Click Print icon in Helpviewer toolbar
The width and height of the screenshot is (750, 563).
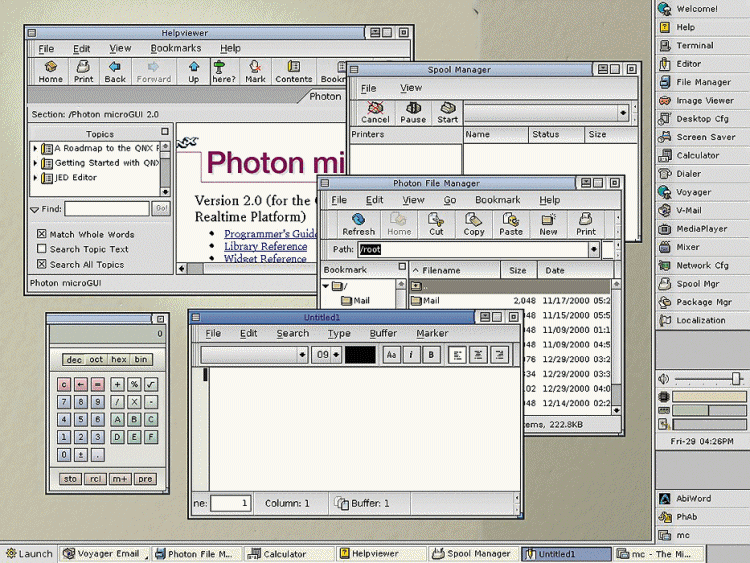point(83,72)
